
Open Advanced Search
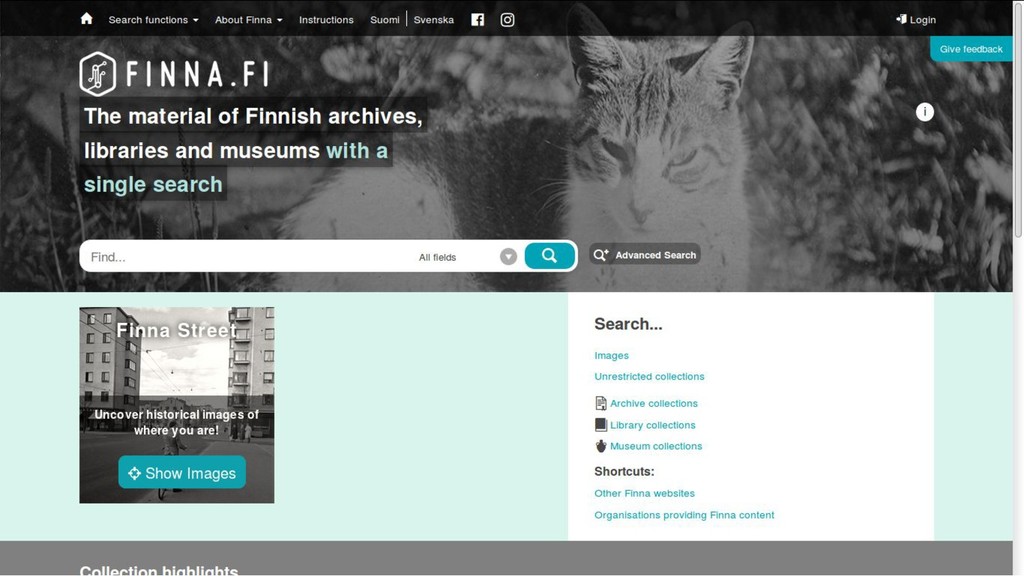click(645, 255)
